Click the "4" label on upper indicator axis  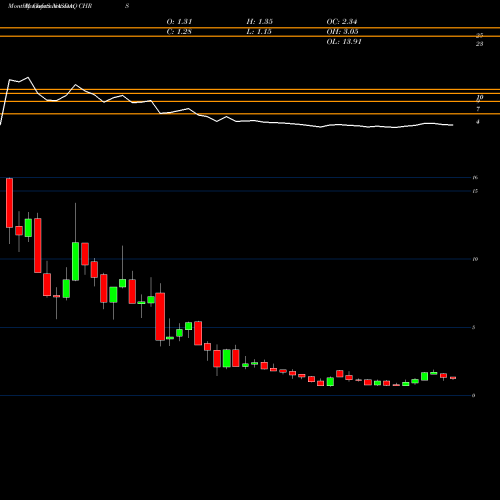[478, 122]
